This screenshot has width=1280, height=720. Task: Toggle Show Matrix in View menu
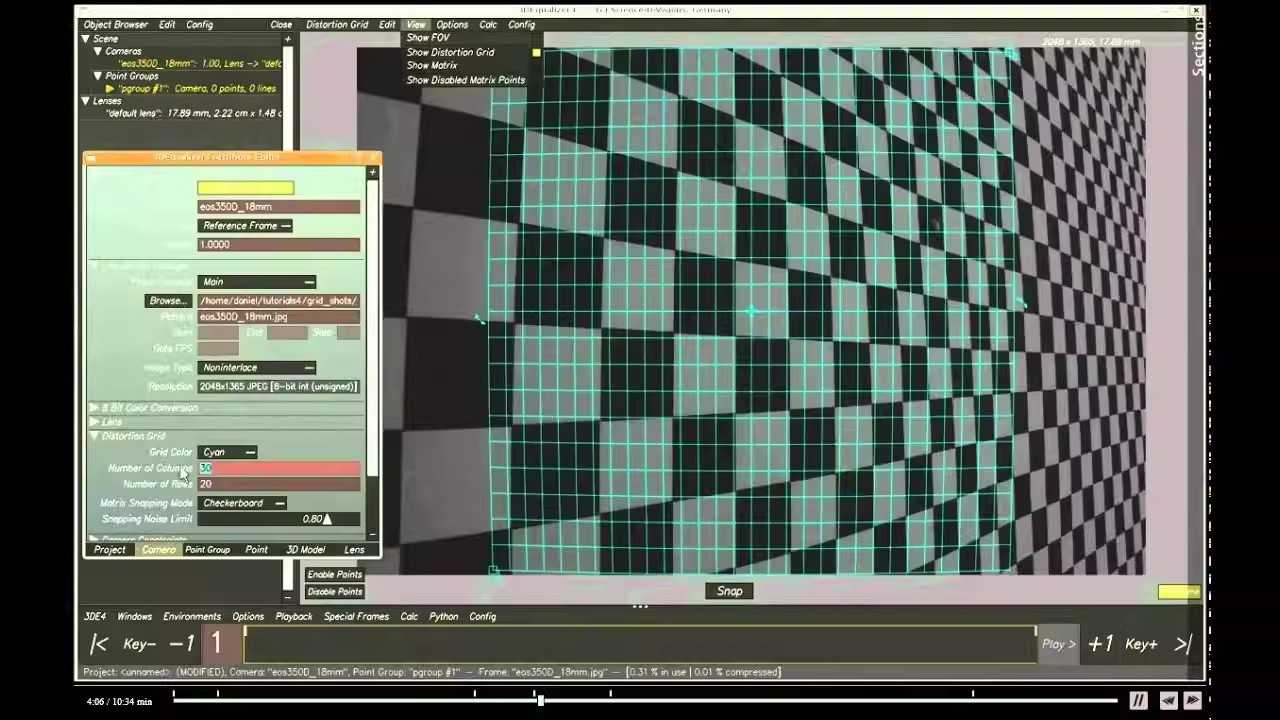coord(432,66)
